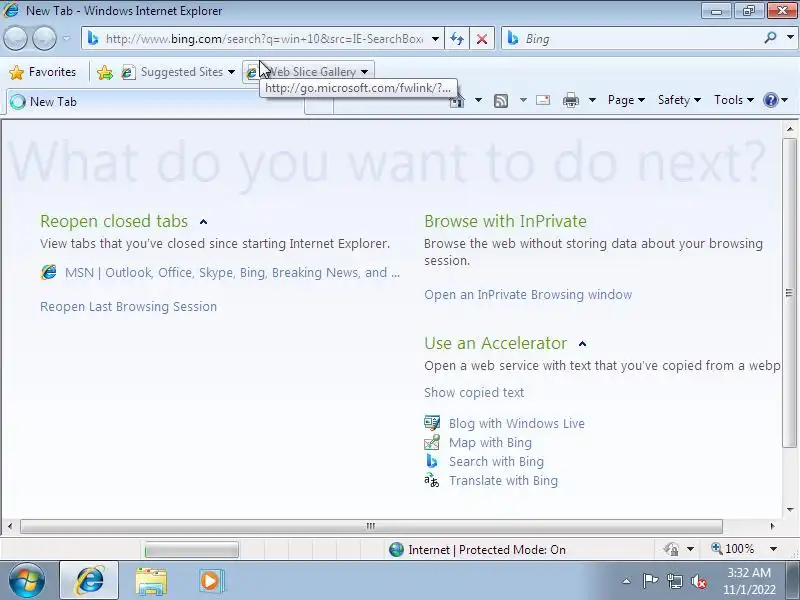Viewport: 800px width, 600px height.
Task: Click the Forward navigation button
Action: click(x=44, y=39)
